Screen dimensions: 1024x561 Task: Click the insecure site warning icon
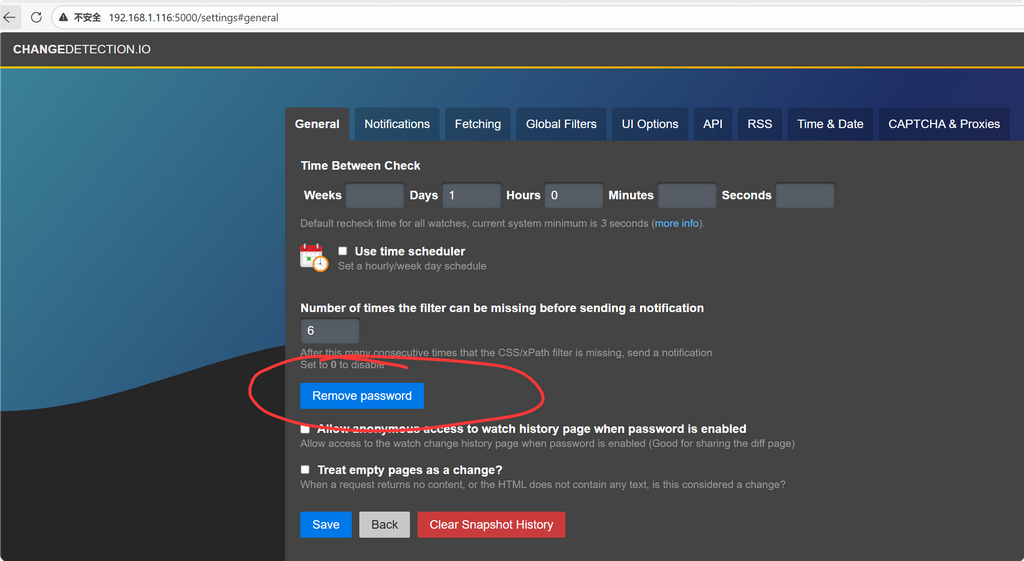[x=64, y=18]
